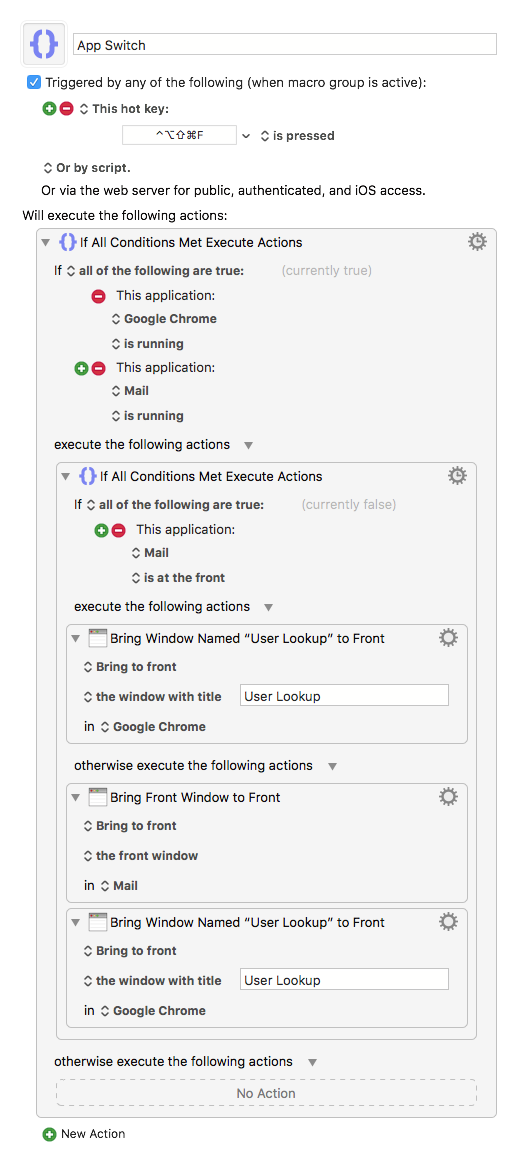Open gear menu of Bring Front Window to Front action

point(448,797)
